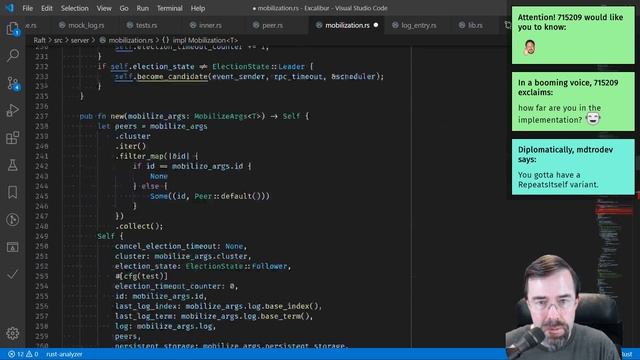Close mobilization.rs via unsaved dot
The height and width of the screenshot is (360, 640).
376,25
